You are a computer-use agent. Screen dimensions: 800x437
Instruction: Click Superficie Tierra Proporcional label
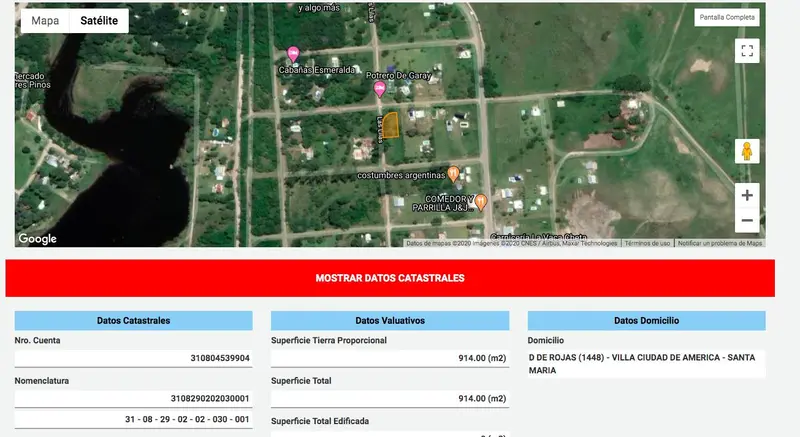pyautogui.click(x=329, y=341)
